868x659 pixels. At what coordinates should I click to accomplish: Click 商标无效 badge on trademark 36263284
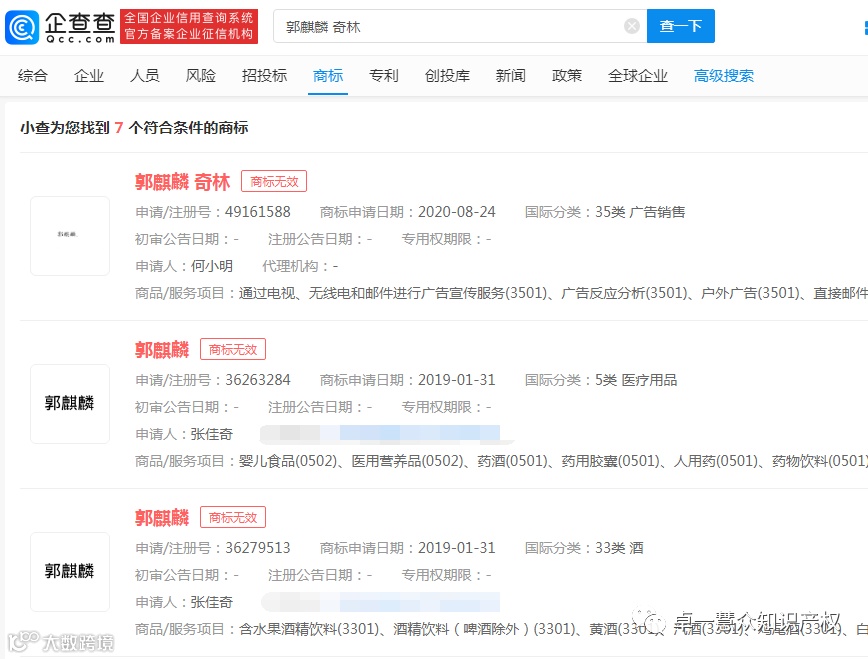[232, 349]
